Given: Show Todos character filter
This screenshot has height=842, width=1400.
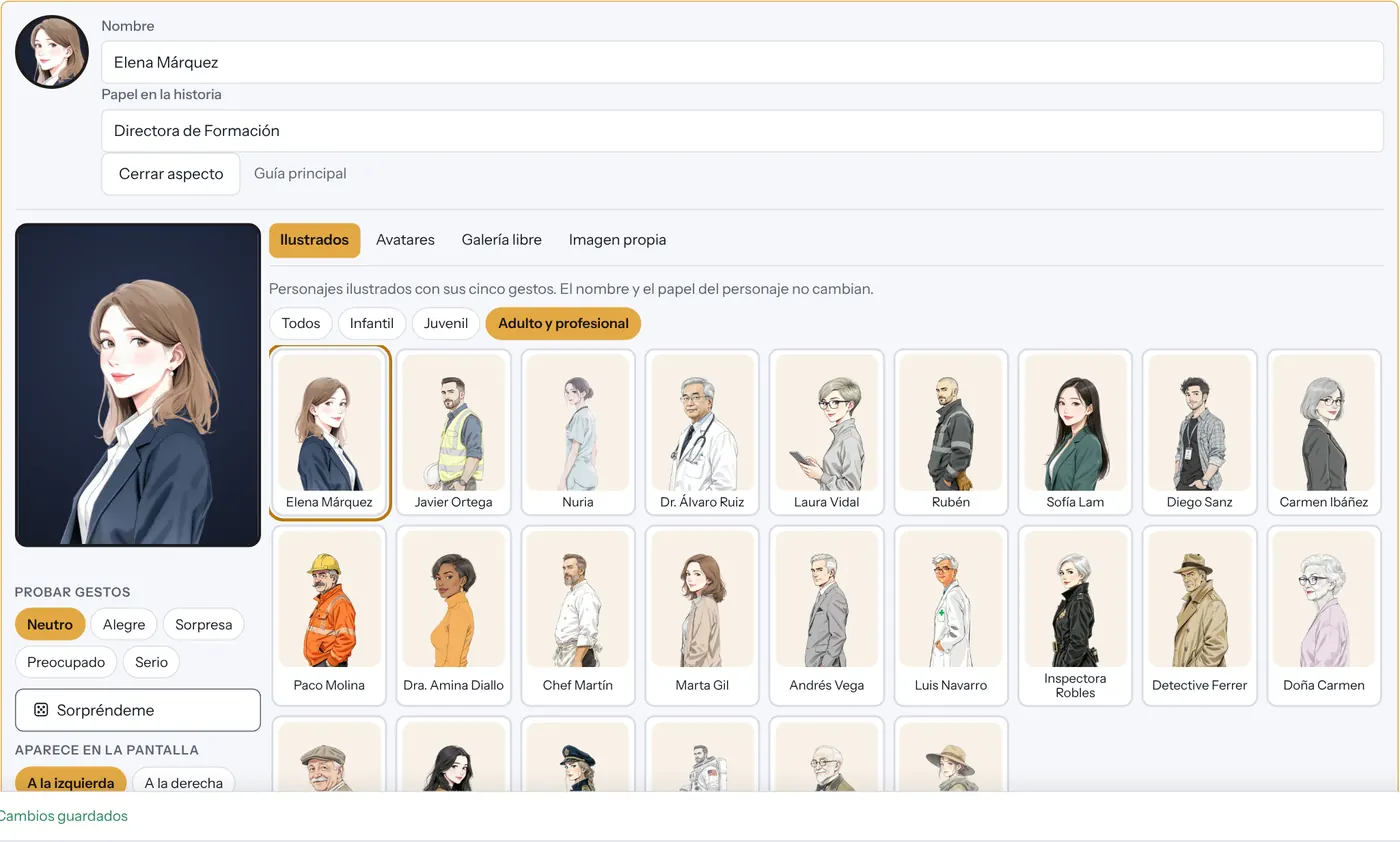Looking at the screenshot, I should tap(301, 323).
